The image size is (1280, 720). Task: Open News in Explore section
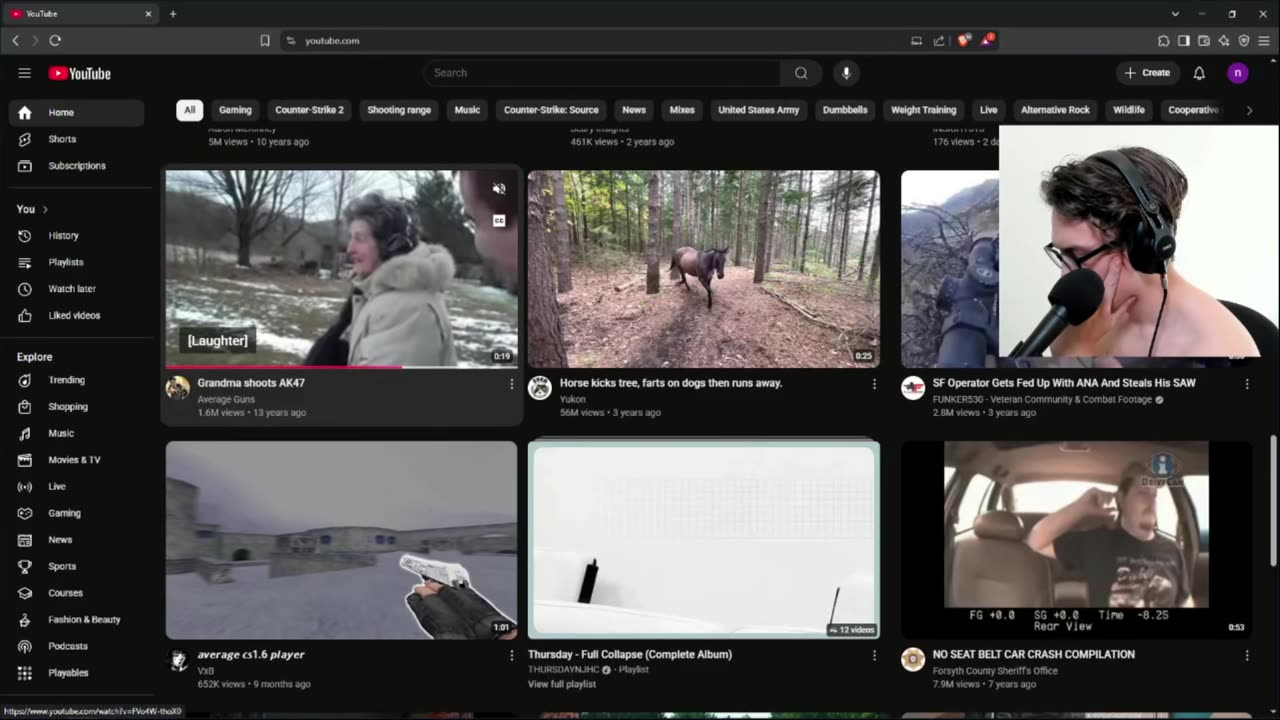tap(76, 540)
